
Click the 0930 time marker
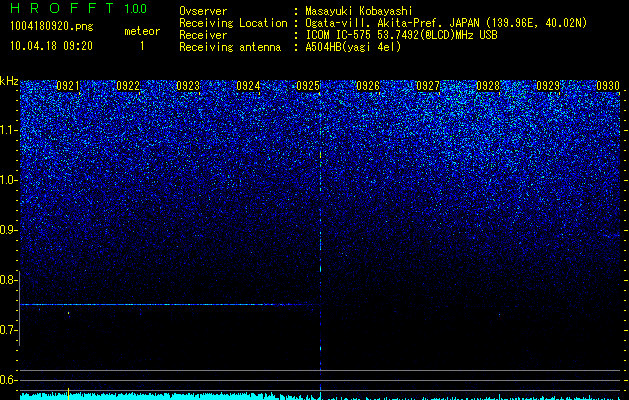608,86
